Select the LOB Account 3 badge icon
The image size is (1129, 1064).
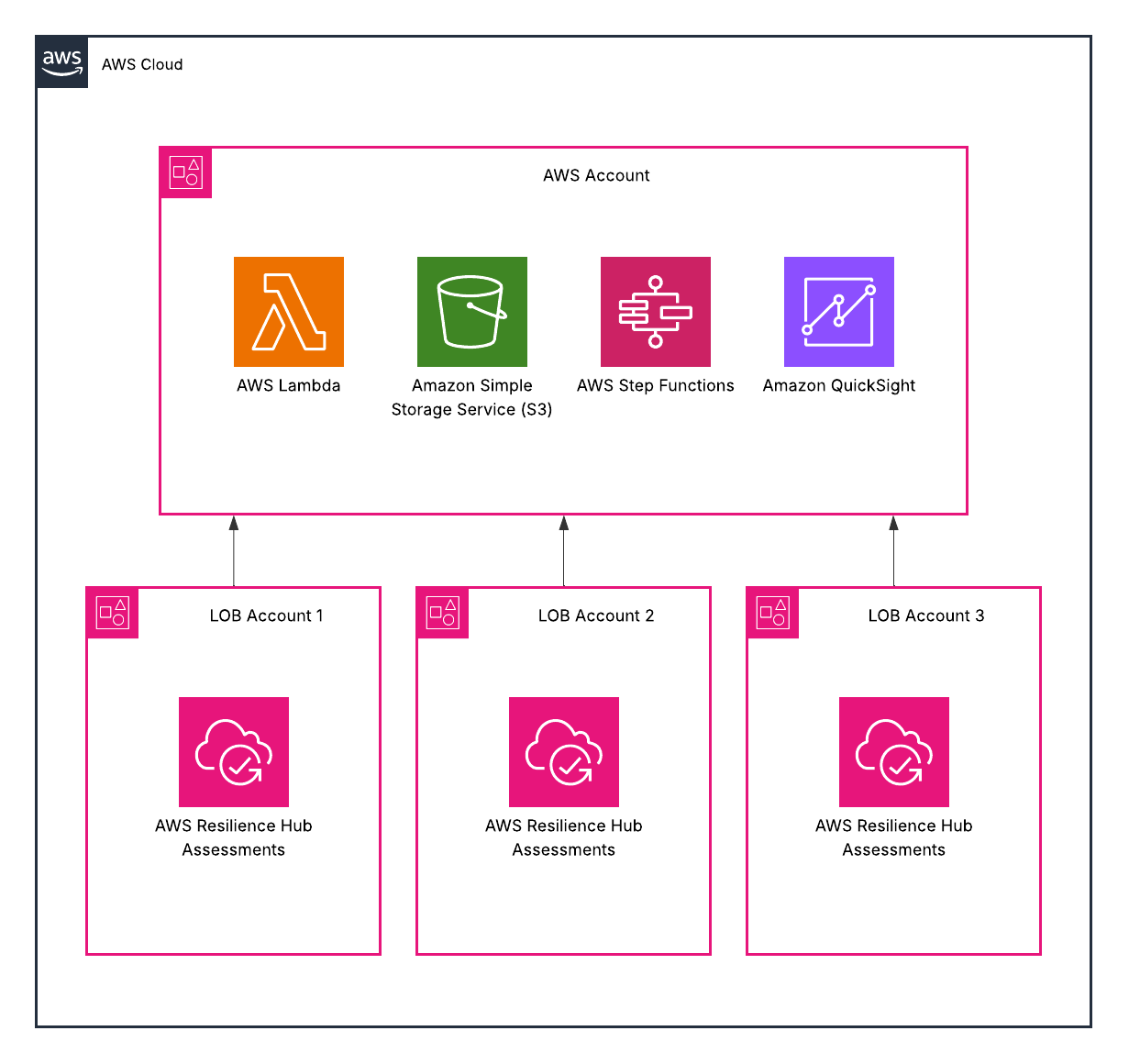coord(772,612)
